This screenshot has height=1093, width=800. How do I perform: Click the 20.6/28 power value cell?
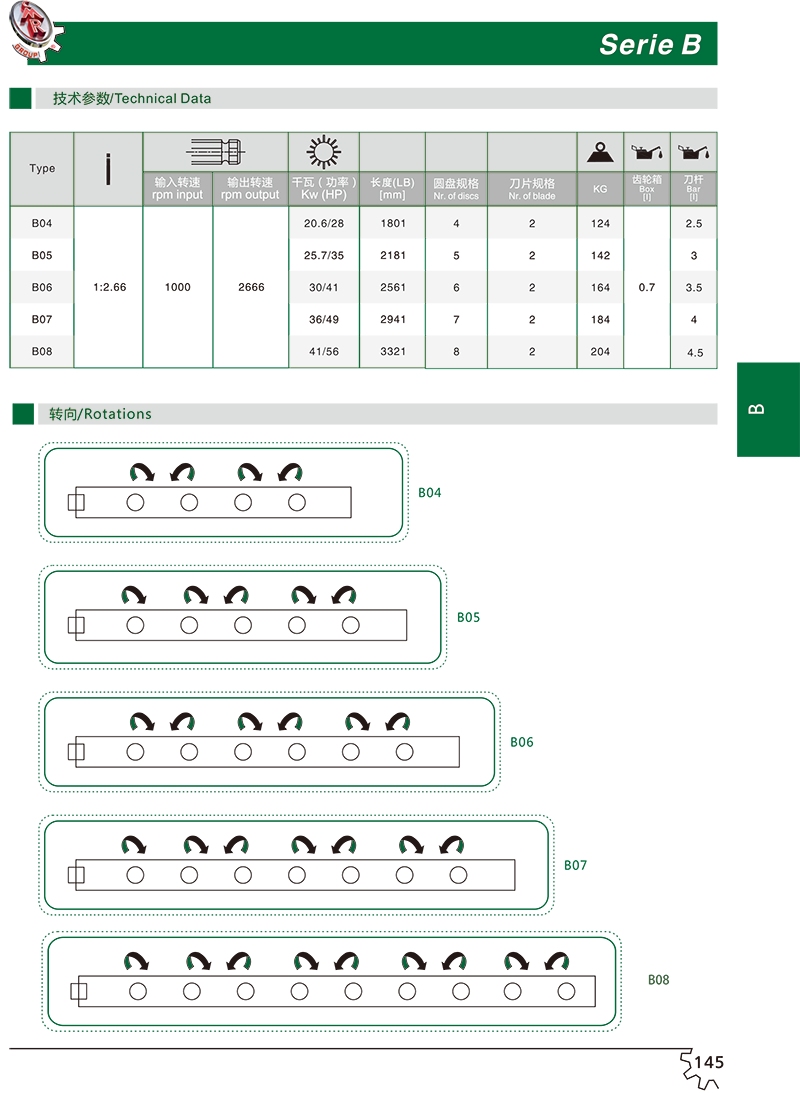coord(323,224)
